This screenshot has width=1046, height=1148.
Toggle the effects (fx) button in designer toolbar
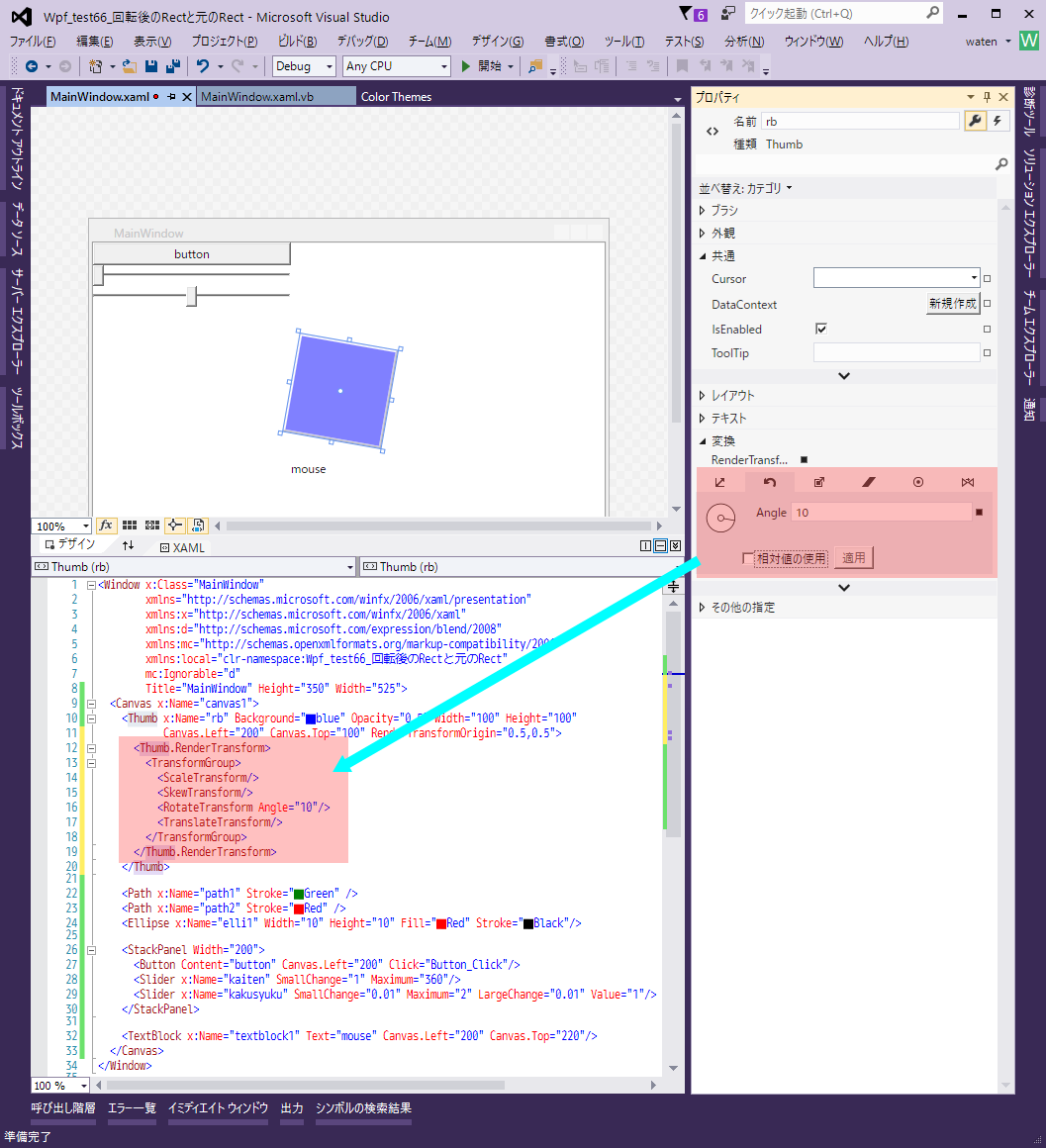[x=106, y=526]
